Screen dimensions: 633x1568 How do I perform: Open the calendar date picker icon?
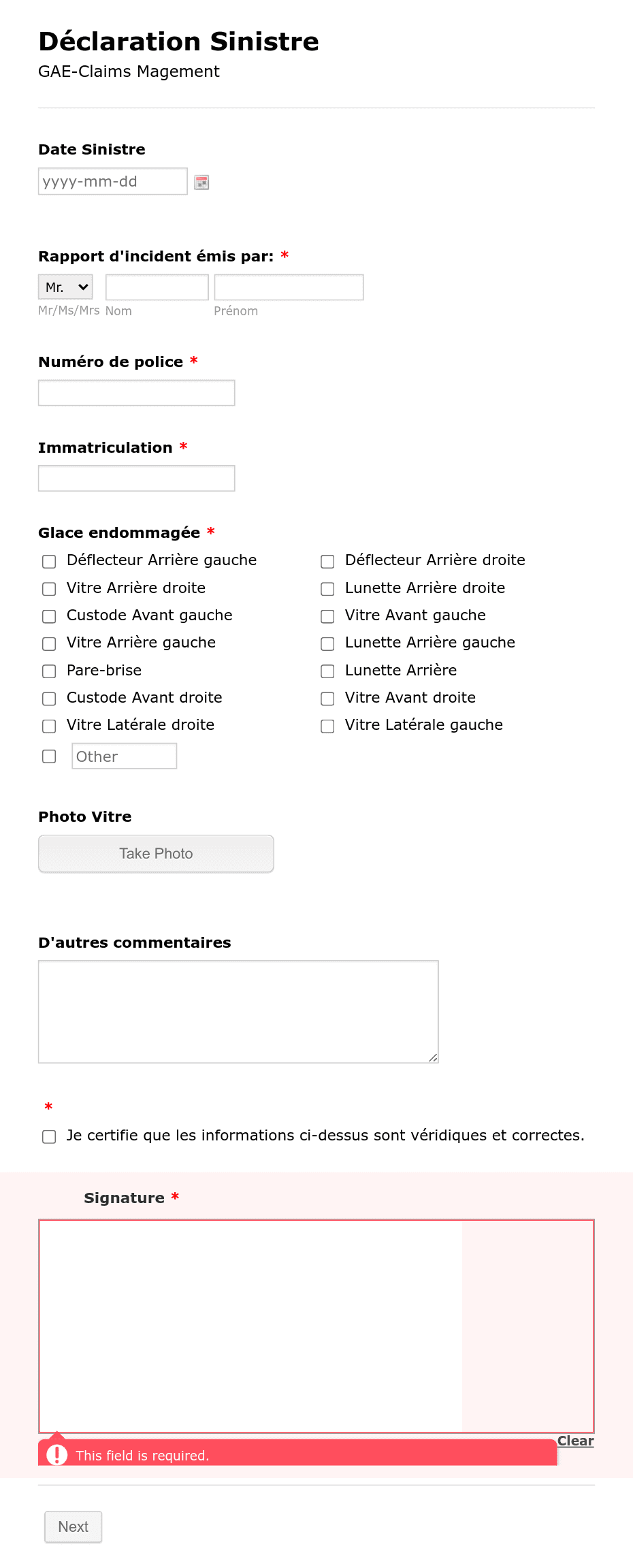click(201, 182)
